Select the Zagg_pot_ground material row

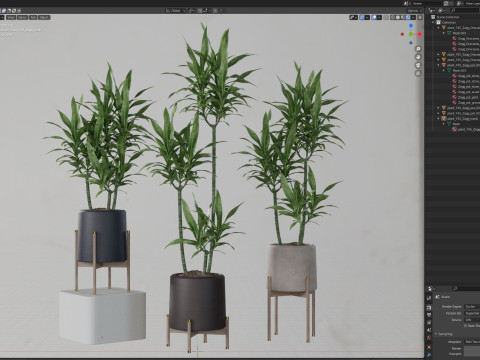coord(466,103)
